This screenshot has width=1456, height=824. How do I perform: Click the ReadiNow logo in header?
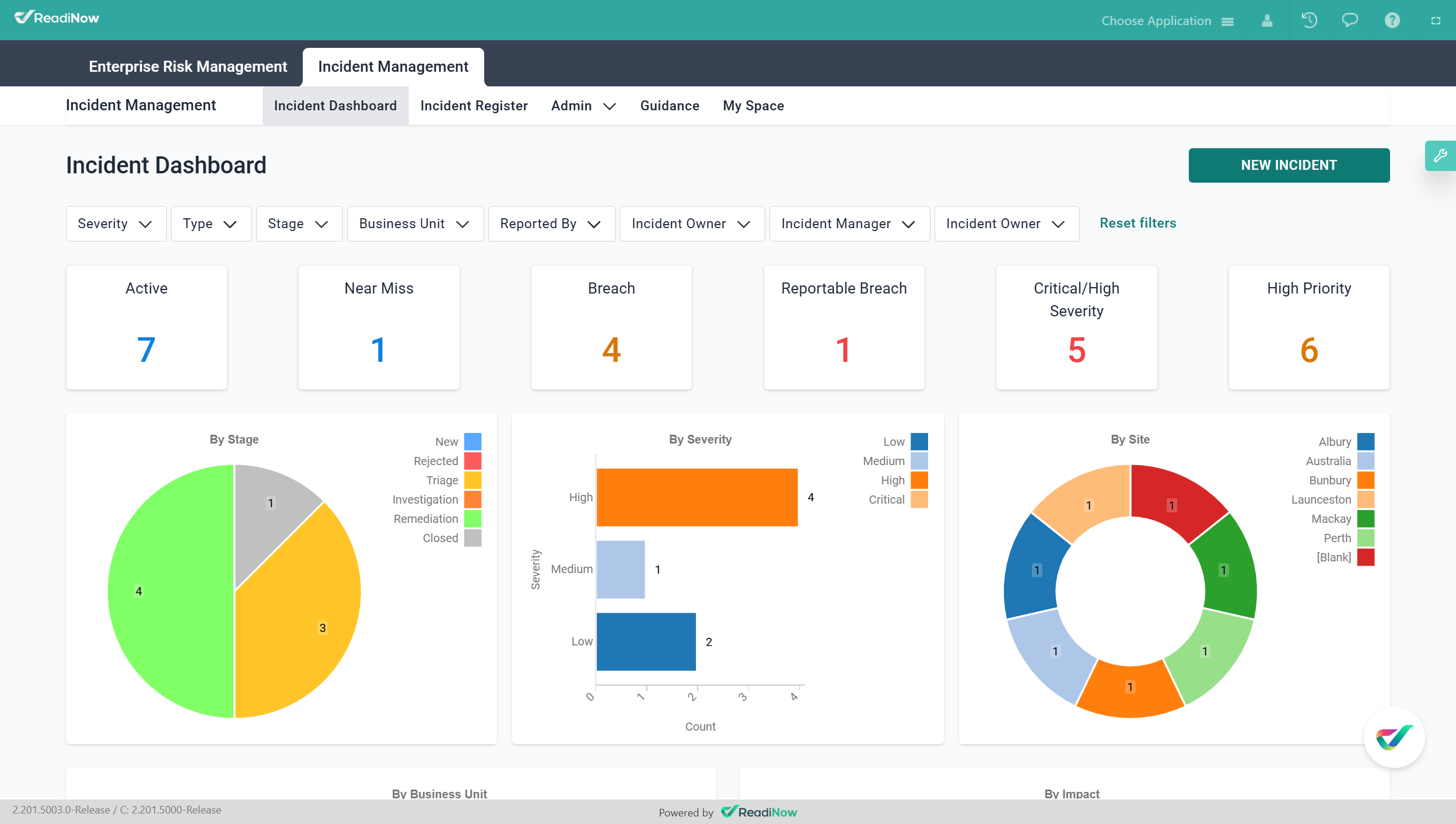[x=57, y=18]
